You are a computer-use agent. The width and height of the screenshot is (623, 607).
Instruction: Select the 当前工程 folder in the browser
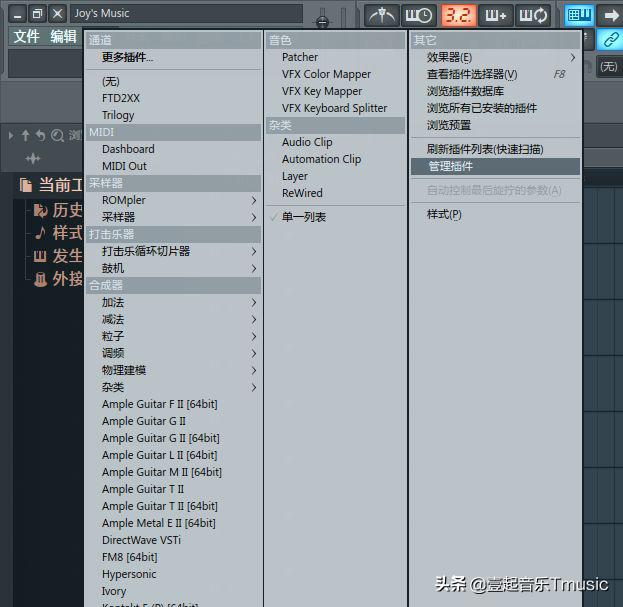(x=55, y=185)
